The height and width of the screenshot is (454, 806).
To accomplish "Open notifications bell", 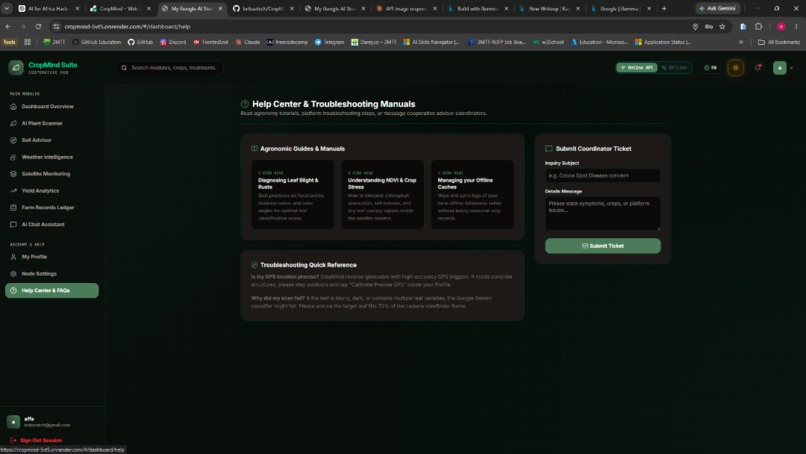I will click(758, 67).
